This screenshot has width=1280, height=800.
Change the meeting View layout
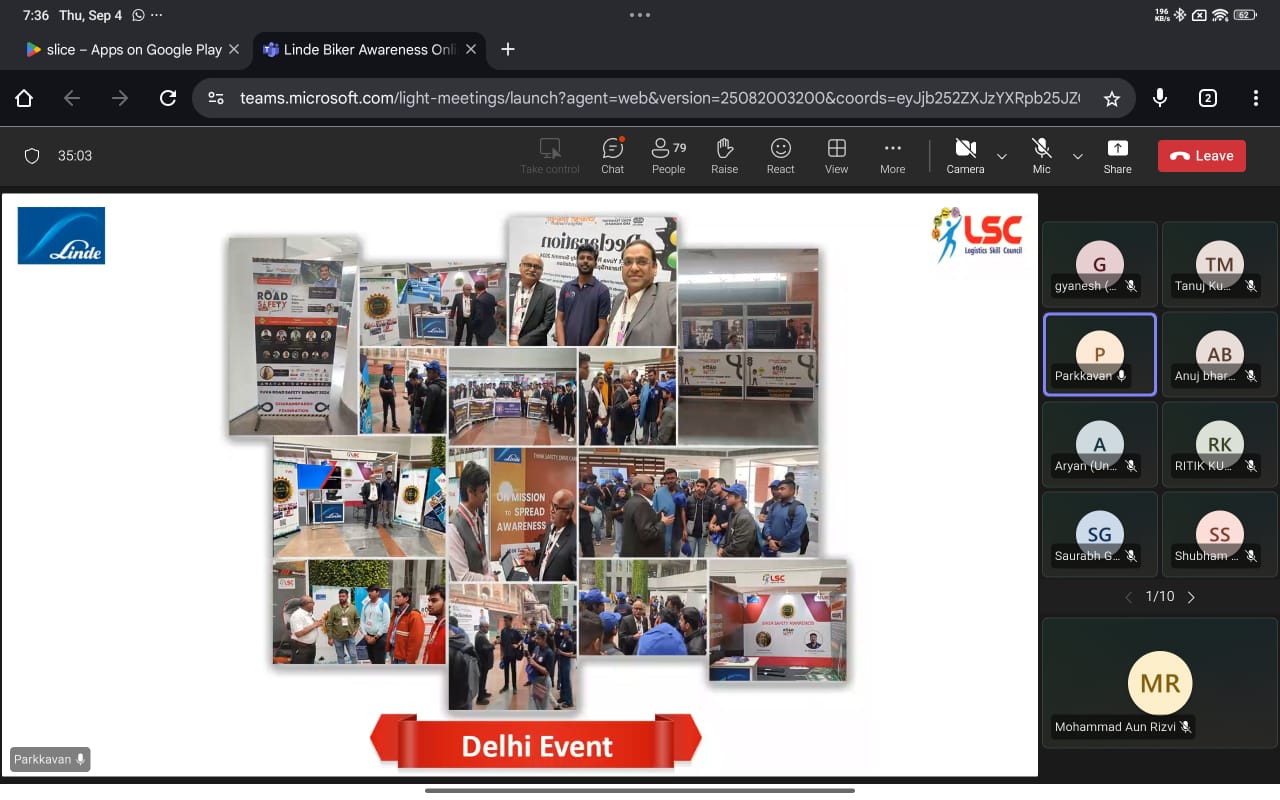[x=836, y=155]
